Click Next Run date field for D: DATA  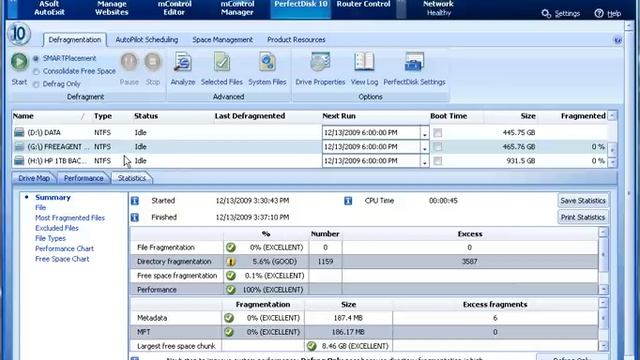(x=371, y=133)
